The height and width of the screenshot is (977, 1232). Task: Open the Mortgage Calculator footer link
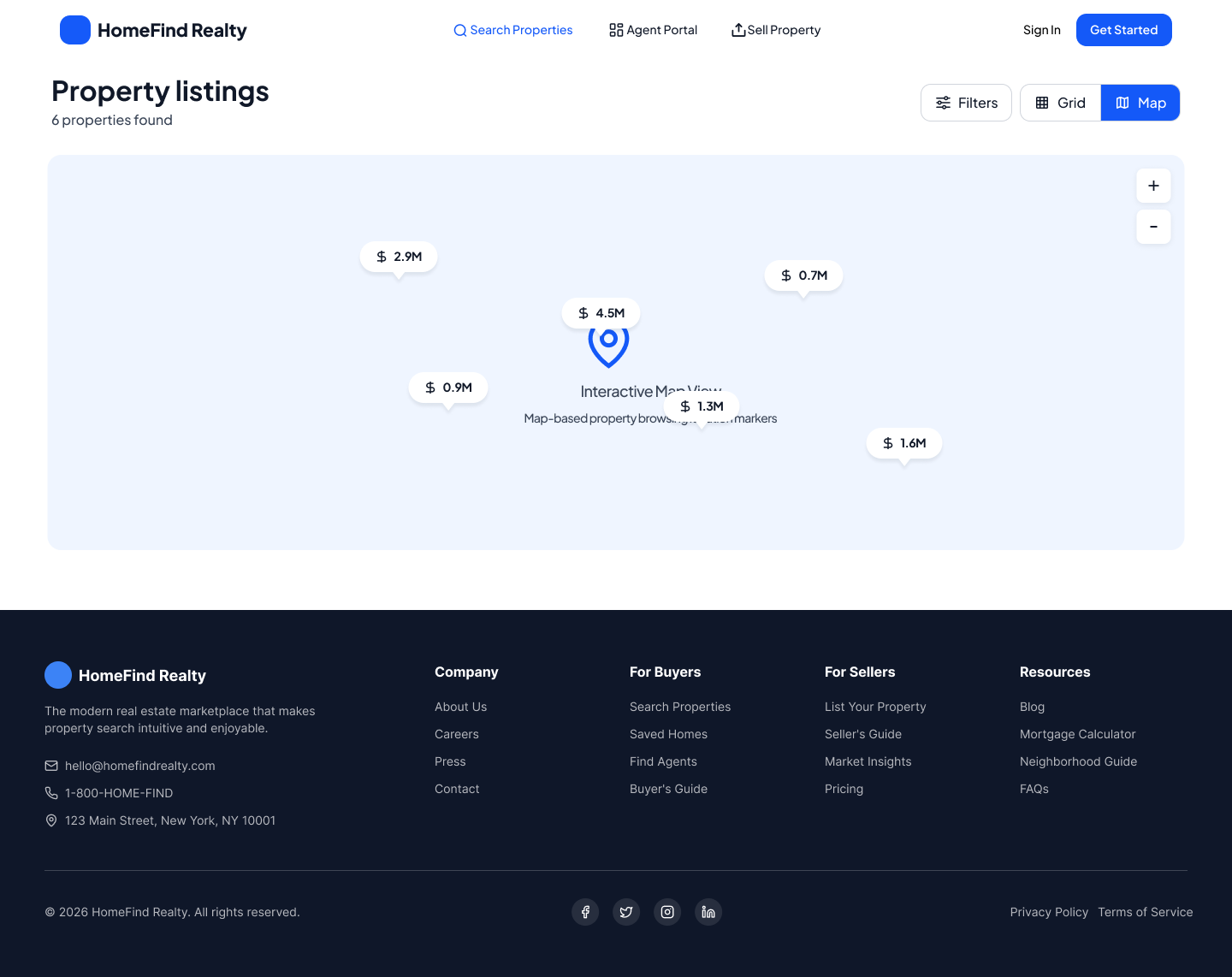tap(1077, 734)
